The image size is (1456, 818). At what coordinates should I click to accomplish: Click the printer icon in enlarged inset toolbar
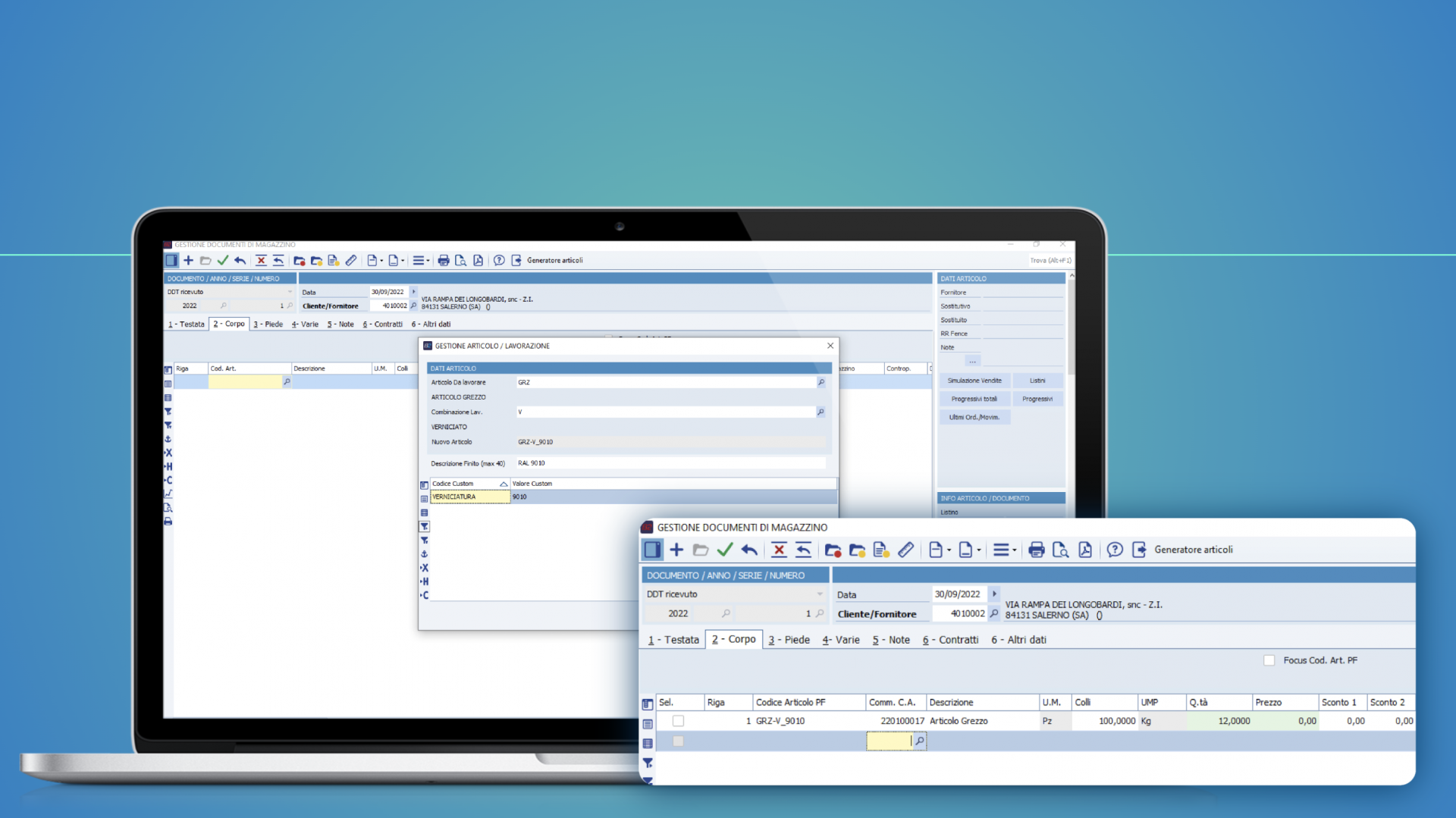pyautogui.click(x=1037, y=550)
